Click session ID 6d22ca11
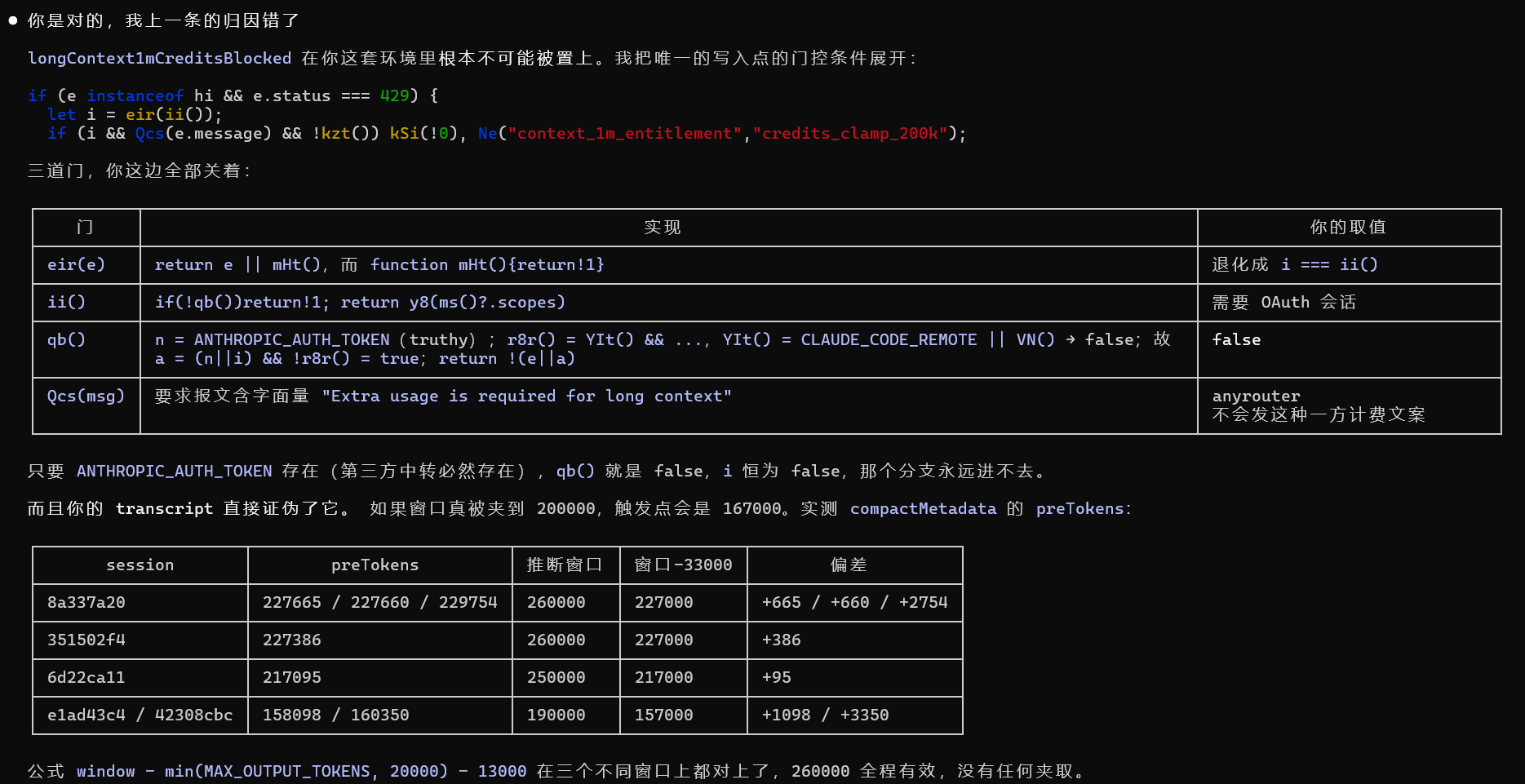 (86, 677)
